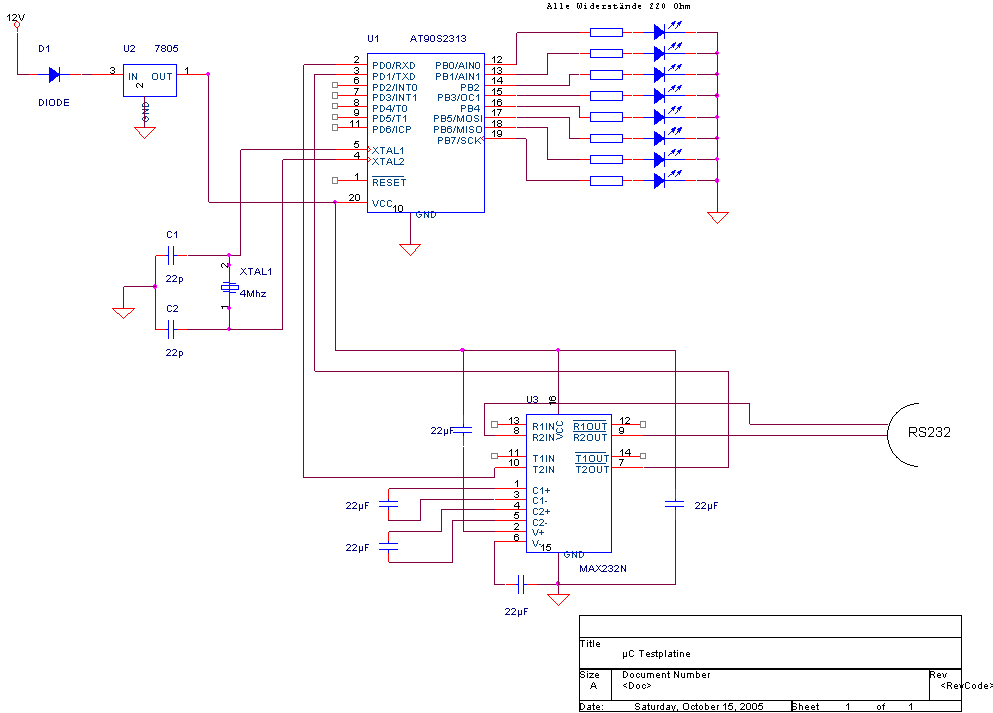The image size is (993, 713).
Task: Click the MAX232N part name
Action: [x=603, y=569]
